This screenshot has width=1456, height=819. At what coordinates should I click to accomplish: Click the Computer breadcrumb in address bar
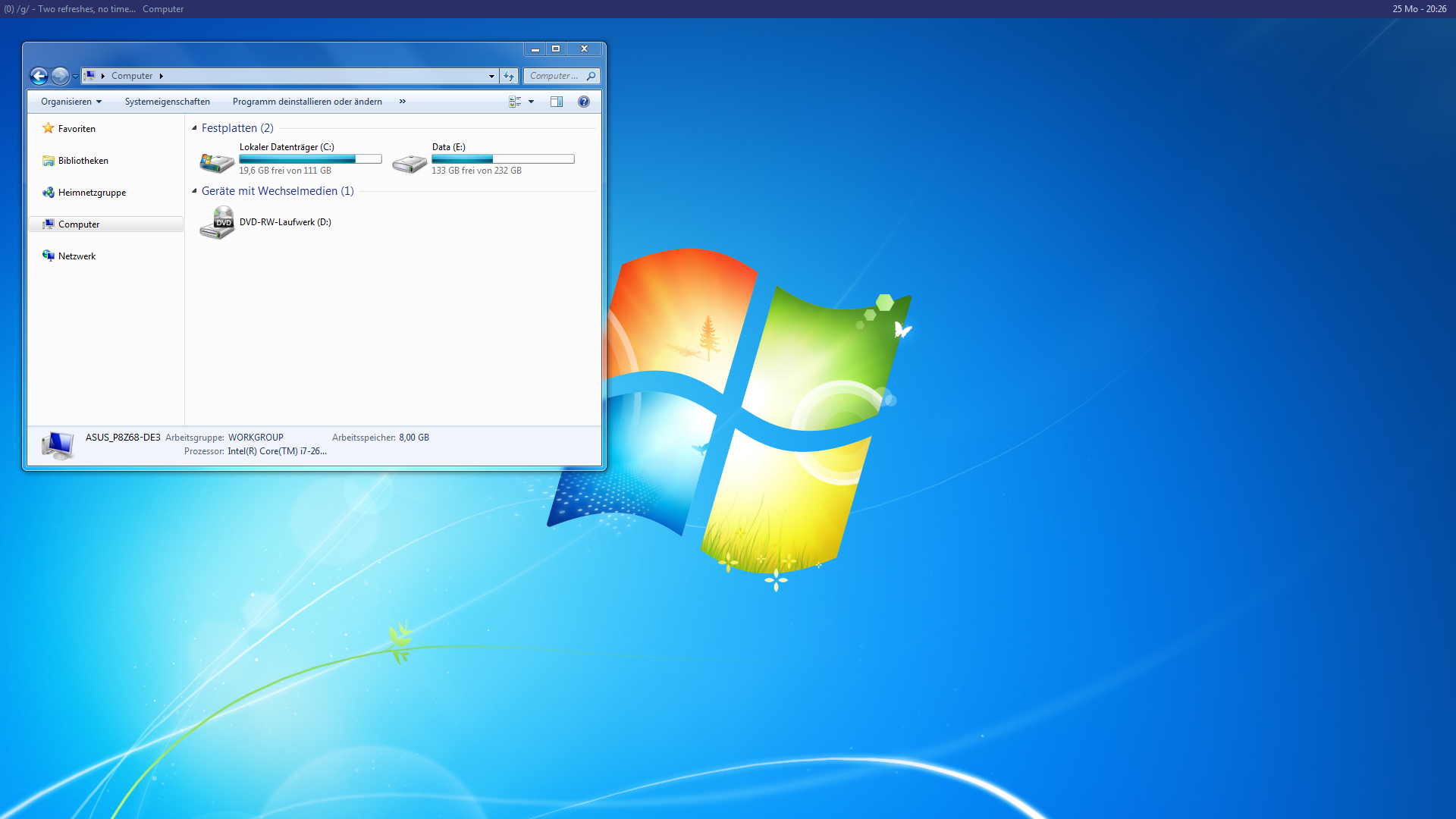pos(132,76)
